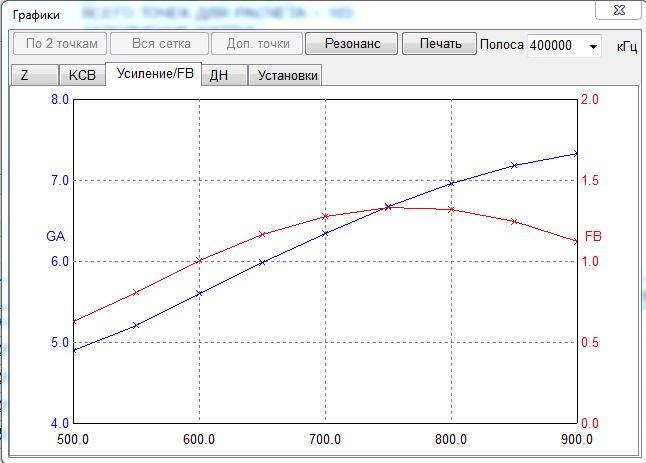Screen dimensions: 646x463
Task: Open the Полоса dropdown arrow
Action: coord(593,46)
